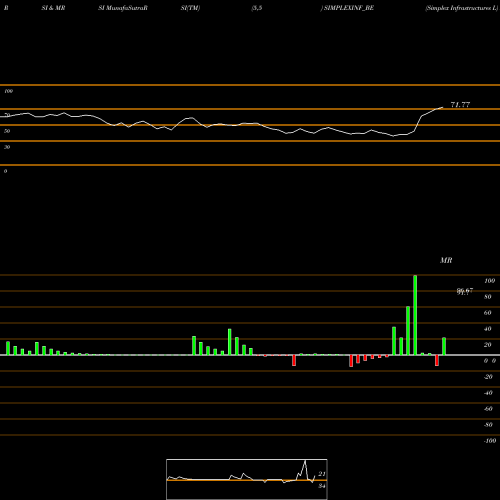Click the -80 label on MR axis
The image size is (500, 500).
[488, 425]
